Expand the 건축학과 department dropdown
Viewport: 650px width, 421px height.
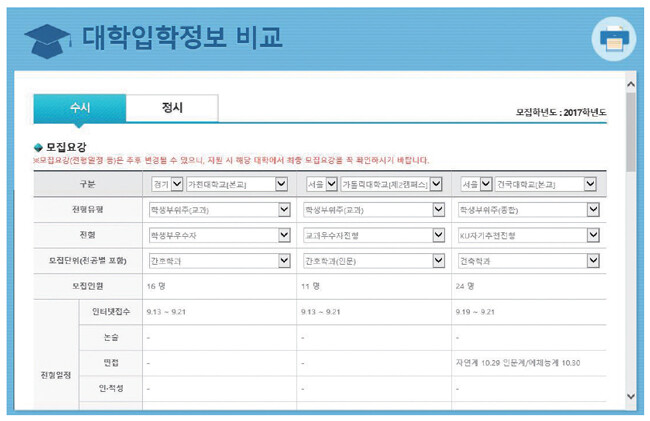(528, 260)
